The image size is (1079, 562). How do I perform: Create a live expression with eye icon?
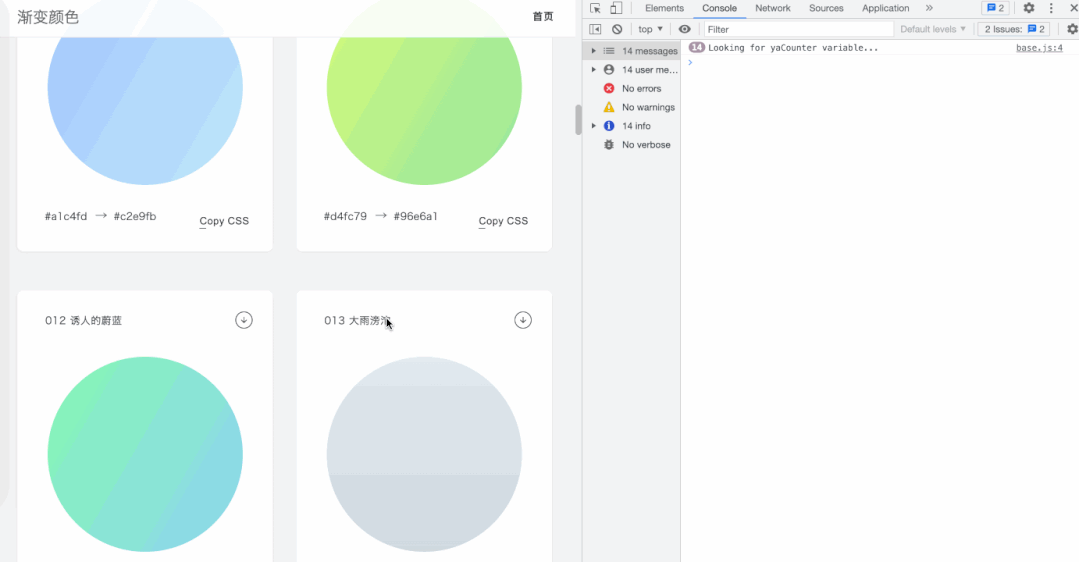684,29
